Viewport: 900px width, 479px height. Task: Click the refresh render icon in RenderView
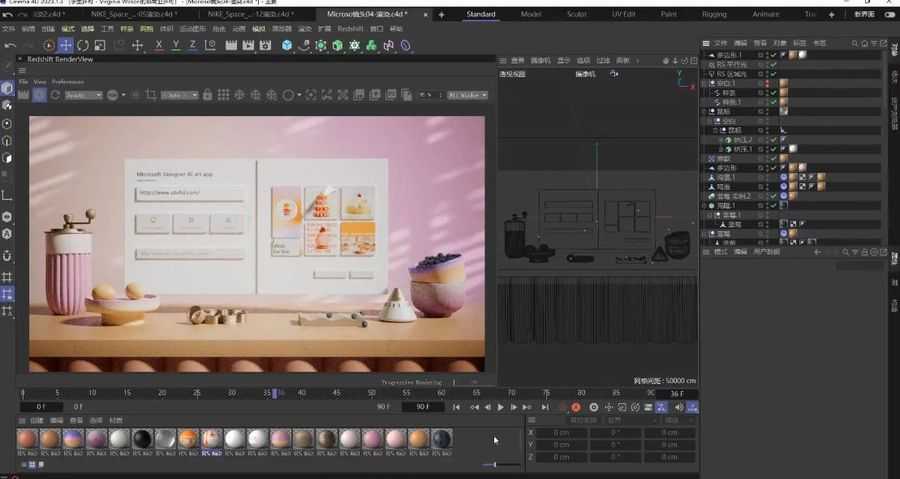point(56,95)
